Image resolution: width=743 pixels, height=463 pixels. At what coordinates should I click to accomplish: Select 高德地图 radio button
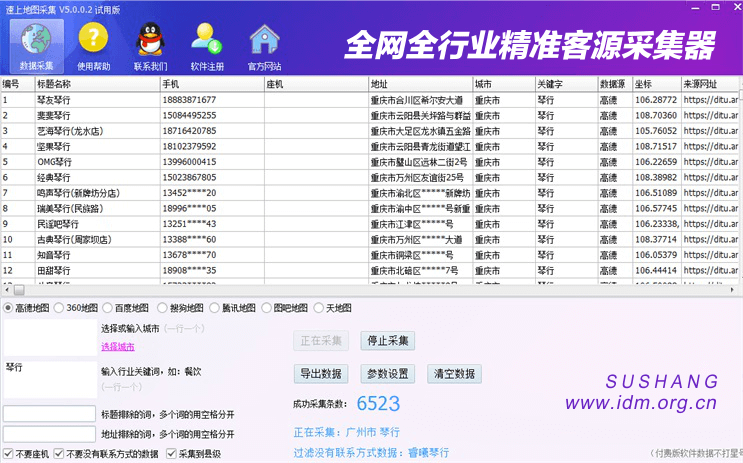tap(8, 308)
